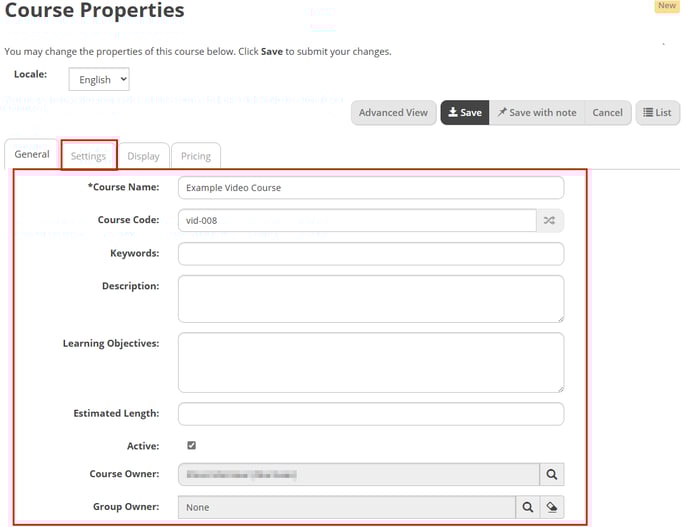The height and width of the screenshot is (527, 688).
Task: Click Save with note button
Action: pos(536,113)
